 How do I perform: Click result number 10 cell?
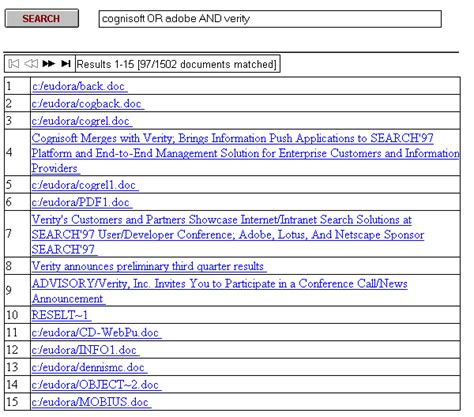coord(17,315)
